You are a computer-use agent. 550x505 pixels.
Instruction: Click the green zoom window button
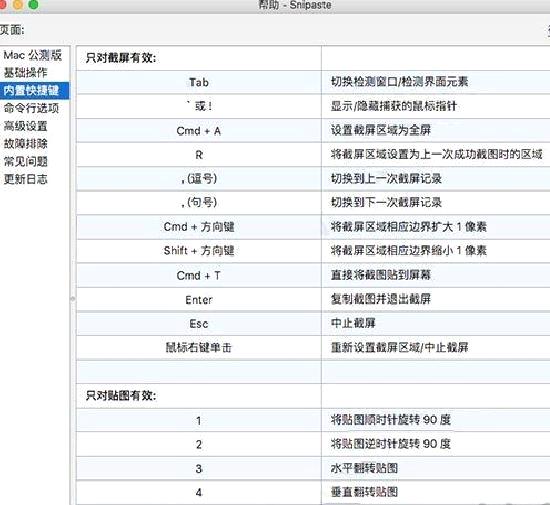(x=33, y=4)
